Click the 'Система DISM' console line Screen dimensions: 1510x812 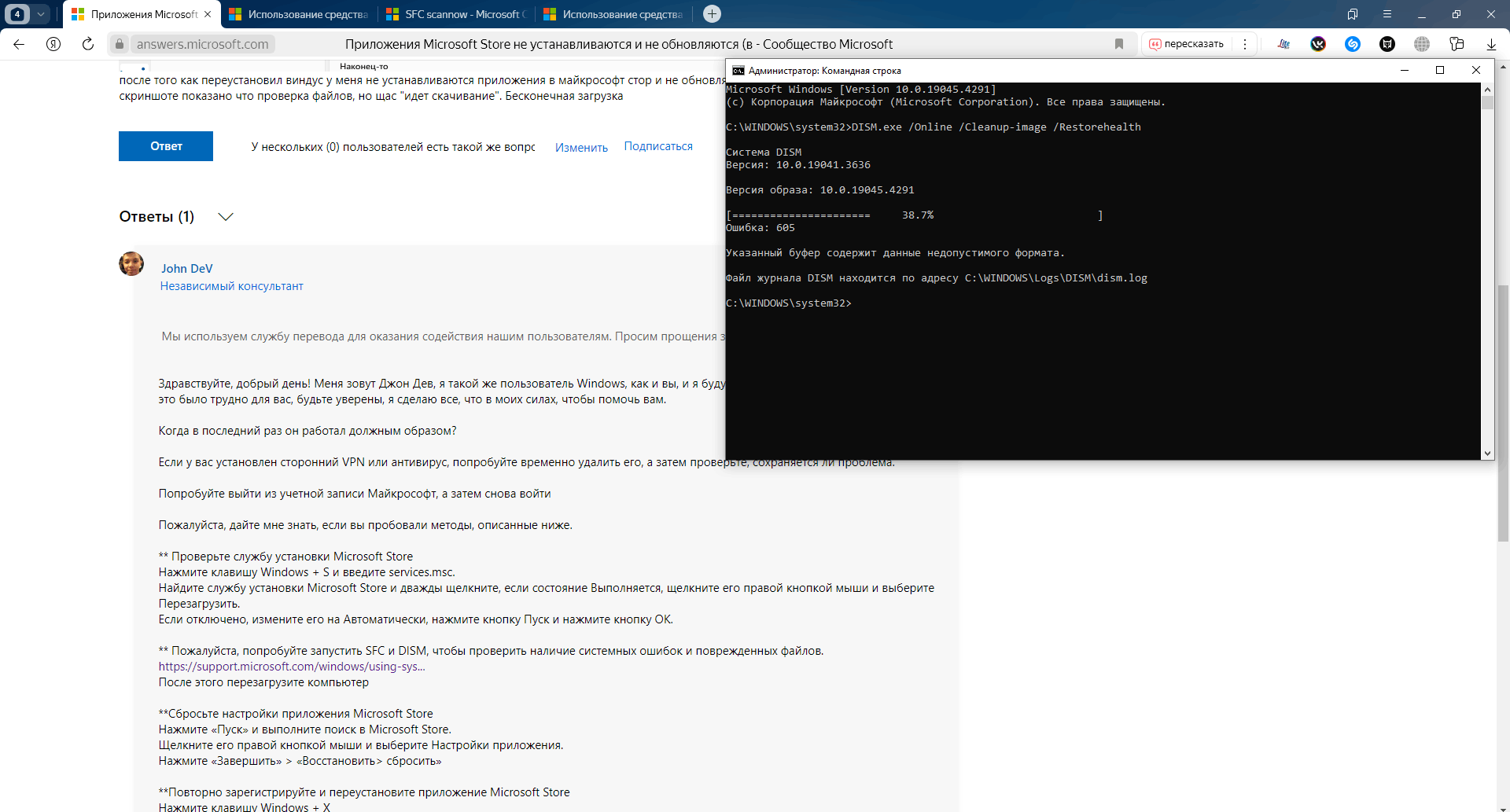[764, 152]
